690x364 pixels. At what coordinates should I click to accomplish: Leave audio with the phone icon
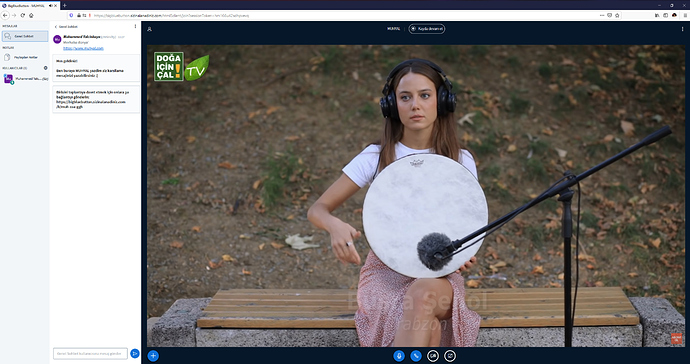pyautogui.click(x=416, y=356)
